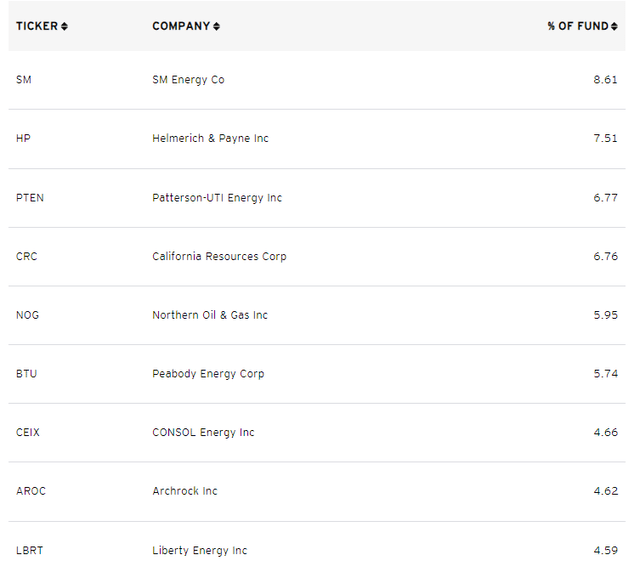Click the 8.61 fund percentage value
Screen dimensions: 640x572
click(x=605, y=80)
